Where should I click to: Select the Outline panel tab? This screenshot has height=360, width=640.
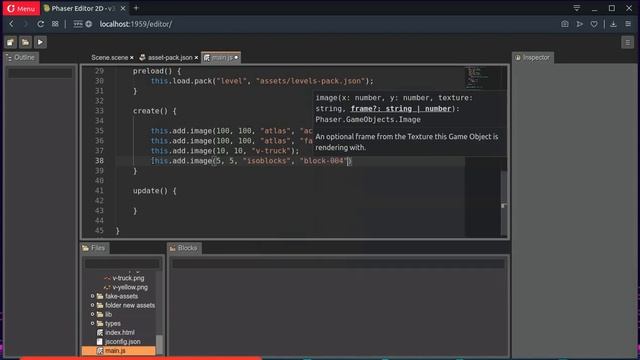click(21, 58)
